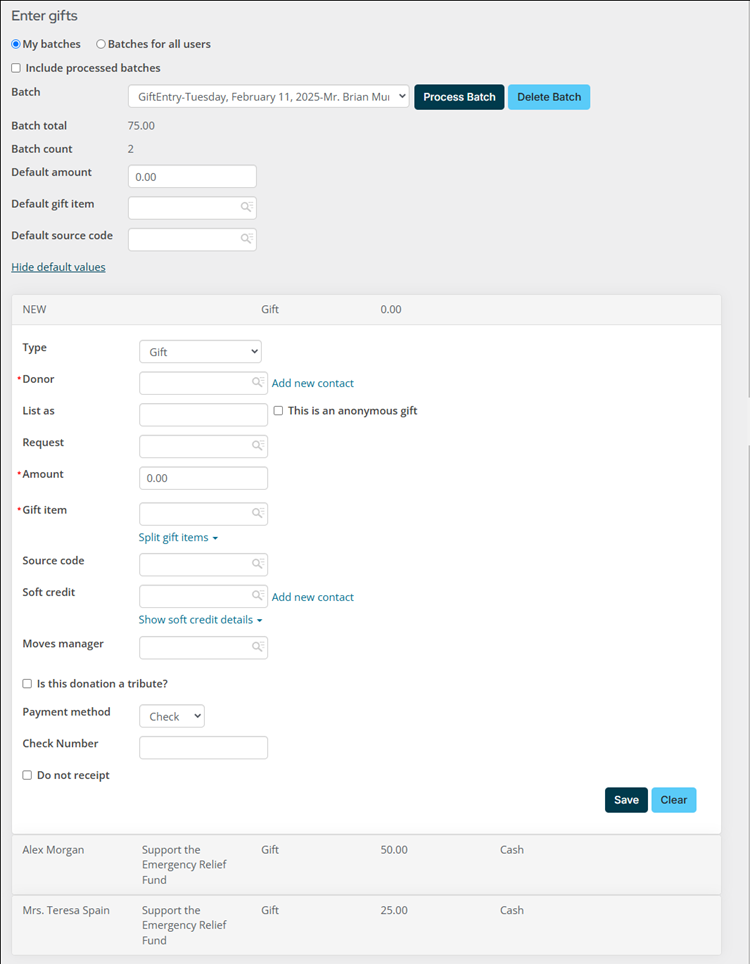Open the gift Type dropdown
Screen dimensions: 750x964
point(200,352)
